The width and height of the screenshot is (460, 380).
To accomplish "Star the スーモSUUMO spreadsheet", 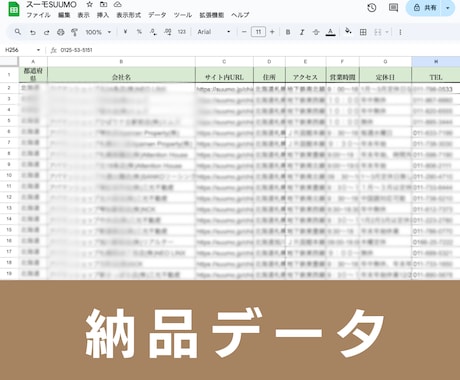I will point(89,4).
